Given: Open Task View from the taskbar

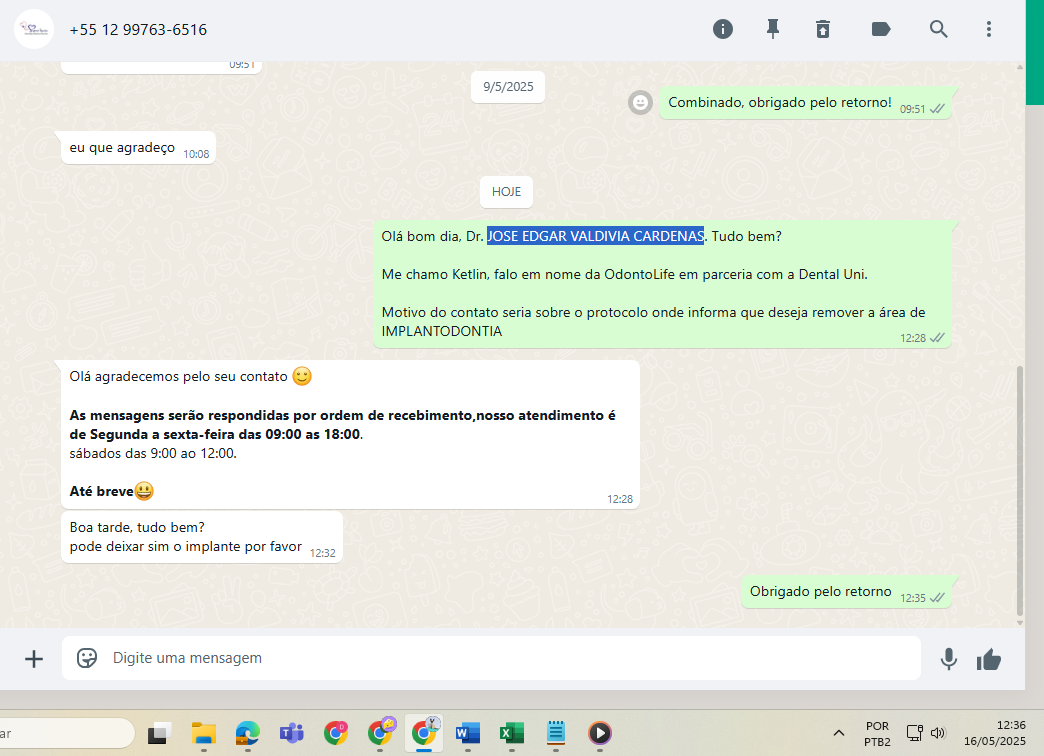Looking at the screenshot, I should 159,733.
